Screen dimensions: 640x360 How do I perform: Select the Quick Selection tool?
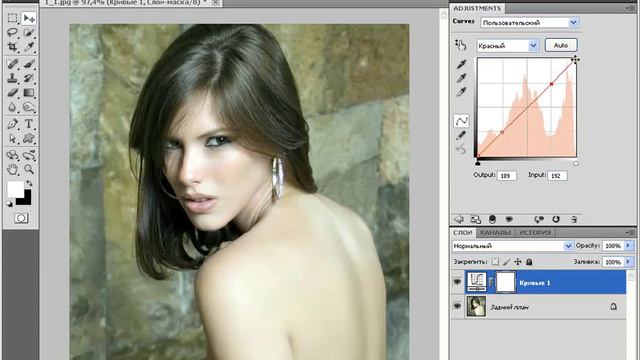[x=29, y=33]
